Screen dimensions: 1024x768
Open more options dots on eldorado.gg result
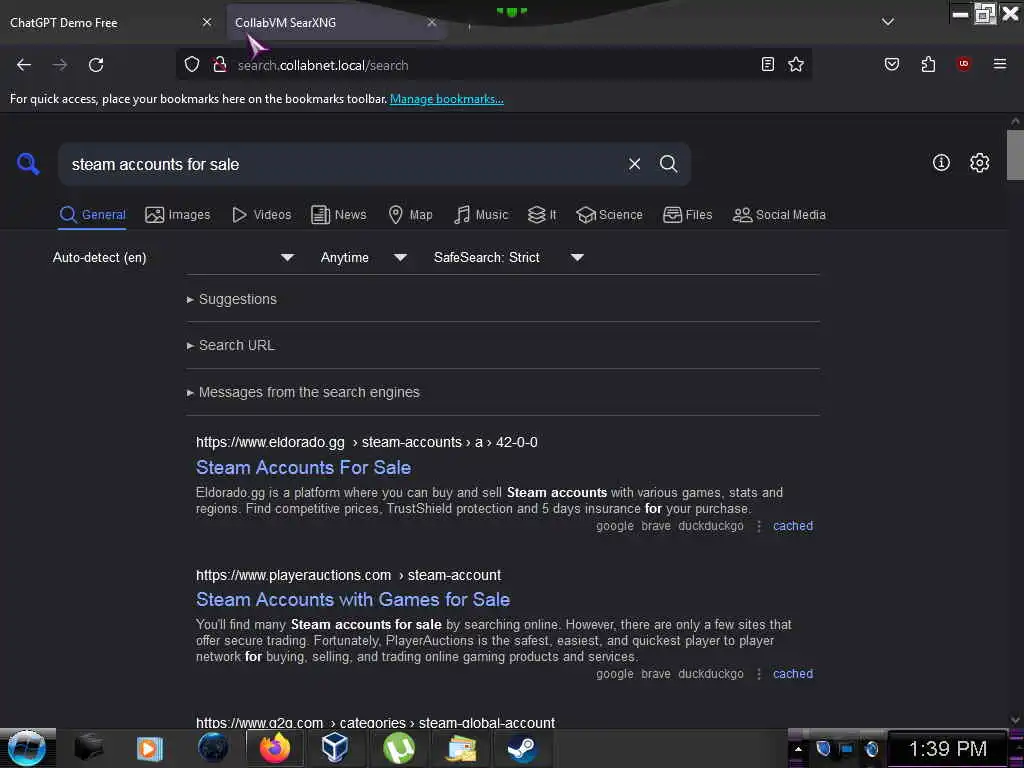click(x=758, y=526)
